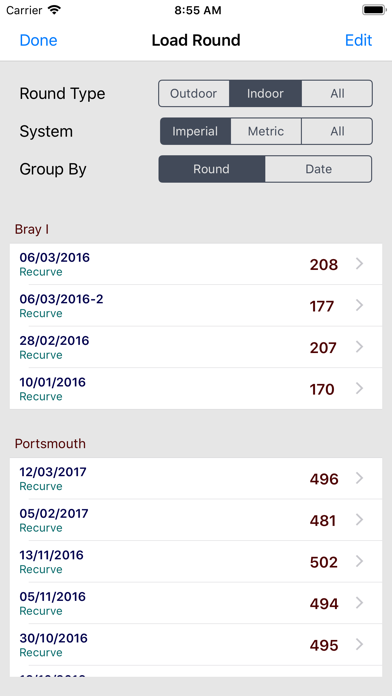
Task: Open the 06/03/2016-2 round chevron
Action: pyautogui.click(x=360, y=306)
